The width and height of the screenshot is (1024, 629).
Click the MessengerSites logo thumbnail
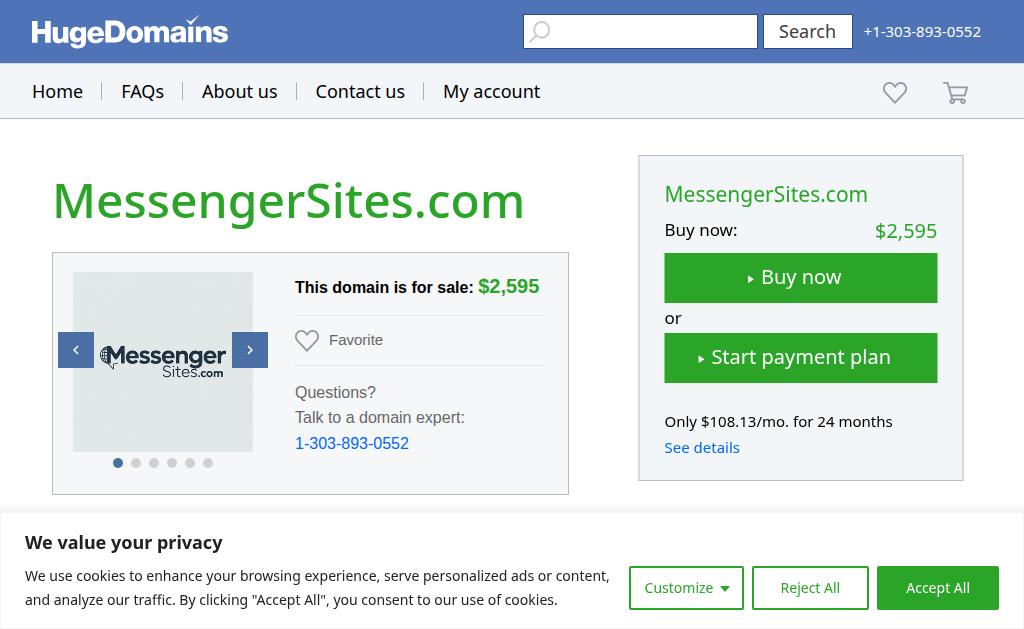163,361
